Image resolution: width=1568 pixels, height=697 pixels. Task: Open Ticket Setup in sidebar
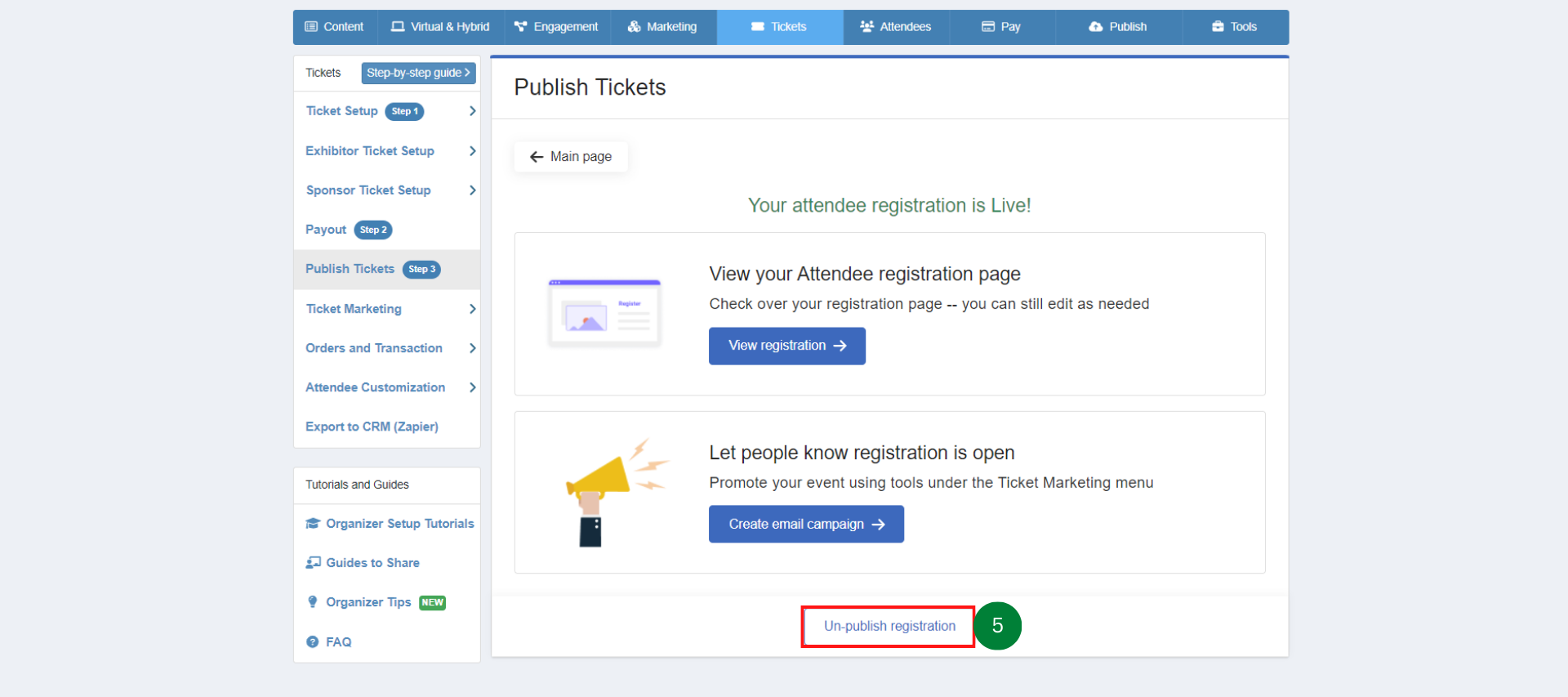342,111
